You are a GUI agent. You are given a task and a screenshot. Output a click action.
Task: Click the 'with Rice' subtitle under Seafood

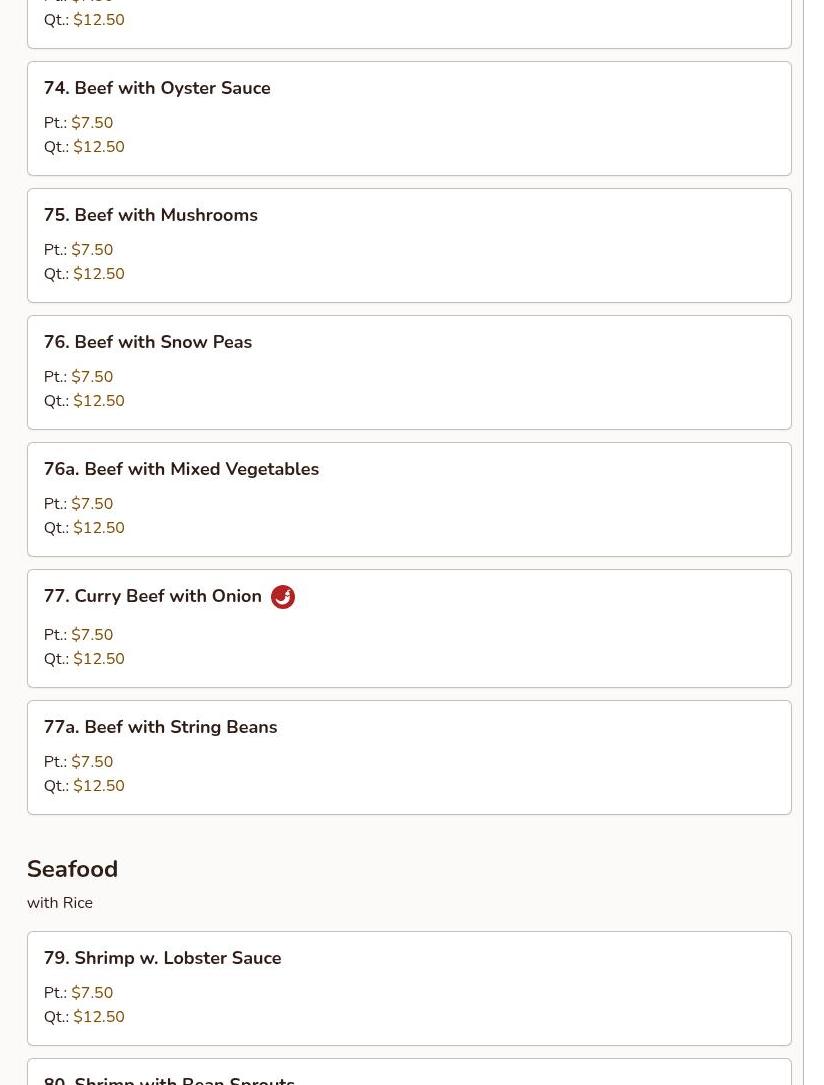60,903
